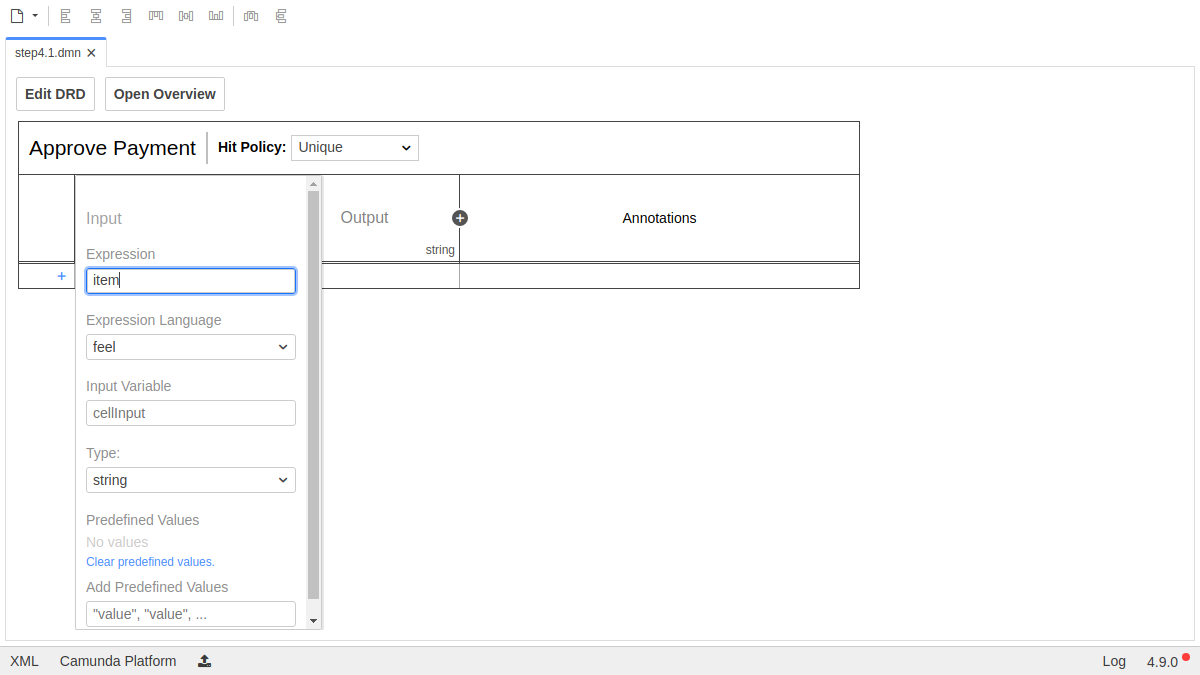Viewport: 1200px width, 675px height.
Task: Click the deploy upload icon in status bar
Action: pos(204,661)
